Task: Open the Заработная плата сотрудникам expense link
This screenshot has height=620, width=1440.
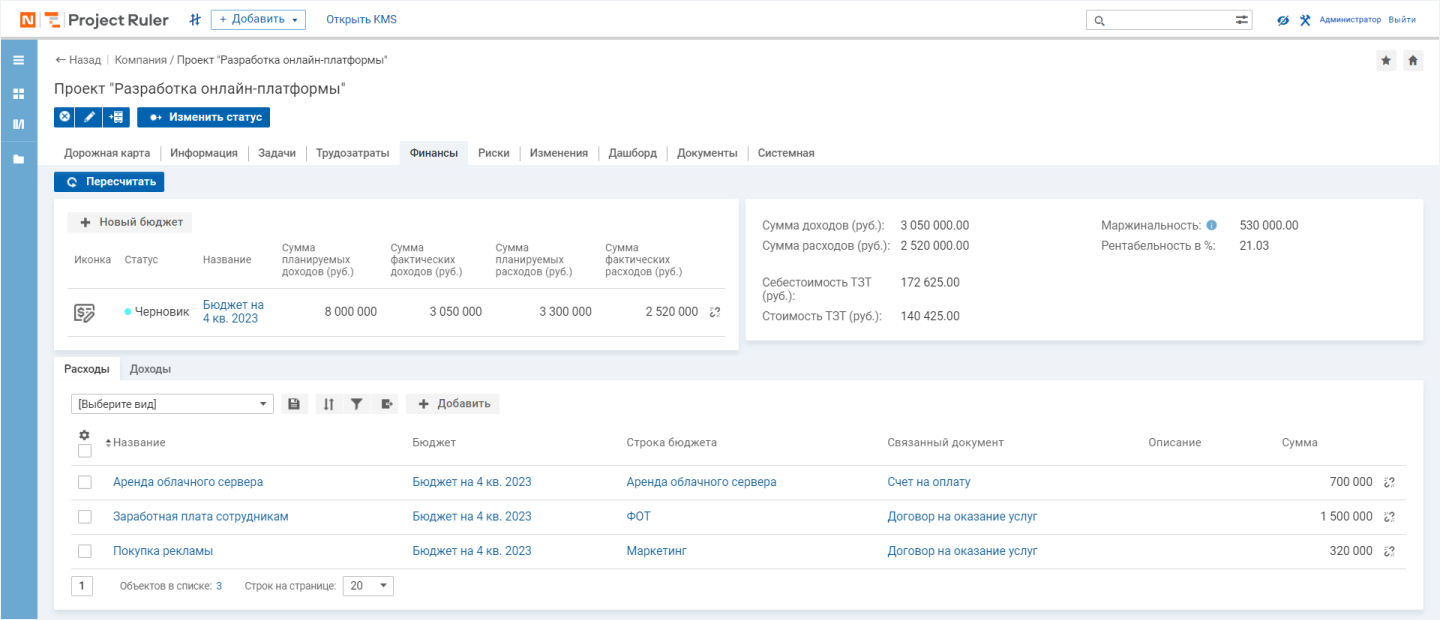Action: pos(201,517)
